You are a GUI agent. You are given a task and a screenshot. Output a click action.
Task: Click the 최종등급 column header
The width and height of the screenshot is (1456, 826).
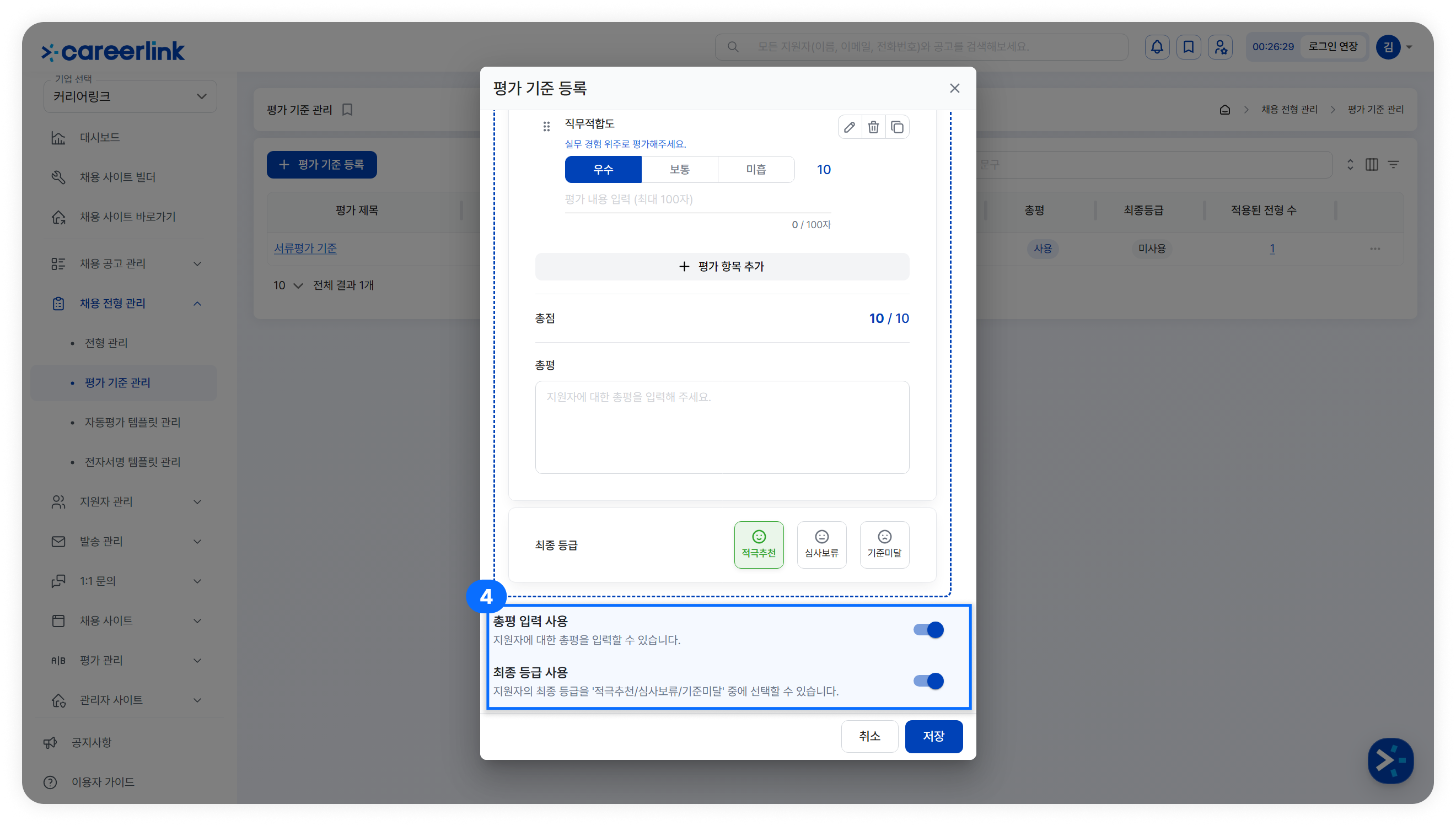pyautogui.click(x=1143, y=210)
